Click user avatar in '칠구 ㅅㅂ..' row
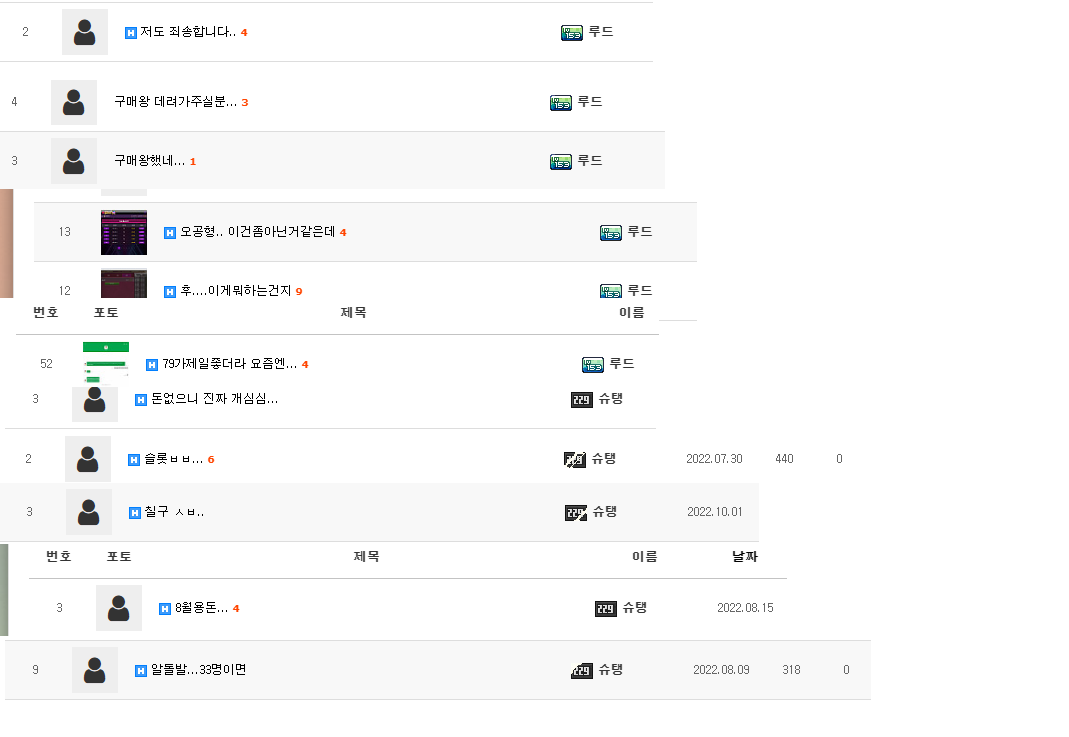 (89, 512)
